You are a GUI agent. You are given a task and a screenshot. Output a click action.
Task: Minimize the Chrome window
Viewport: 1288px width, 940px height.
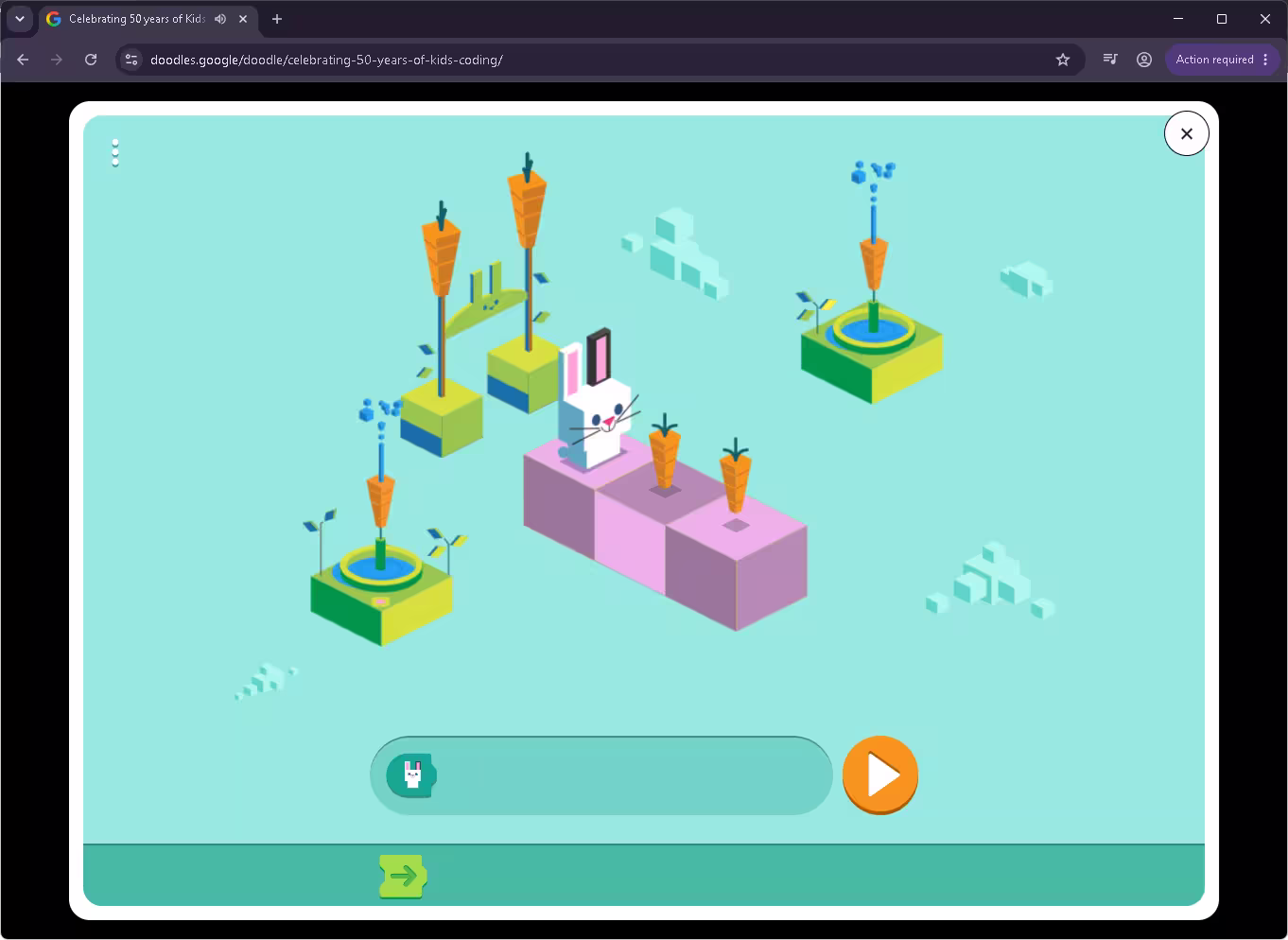(1178, 19)
